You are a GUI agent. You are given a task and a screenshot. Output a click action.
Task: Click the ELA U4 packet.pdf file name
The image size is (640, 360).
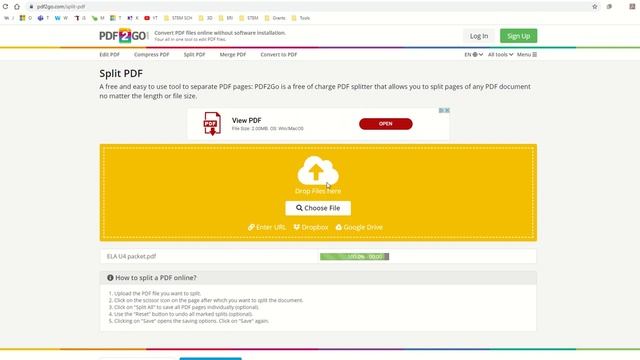[131, 256]
